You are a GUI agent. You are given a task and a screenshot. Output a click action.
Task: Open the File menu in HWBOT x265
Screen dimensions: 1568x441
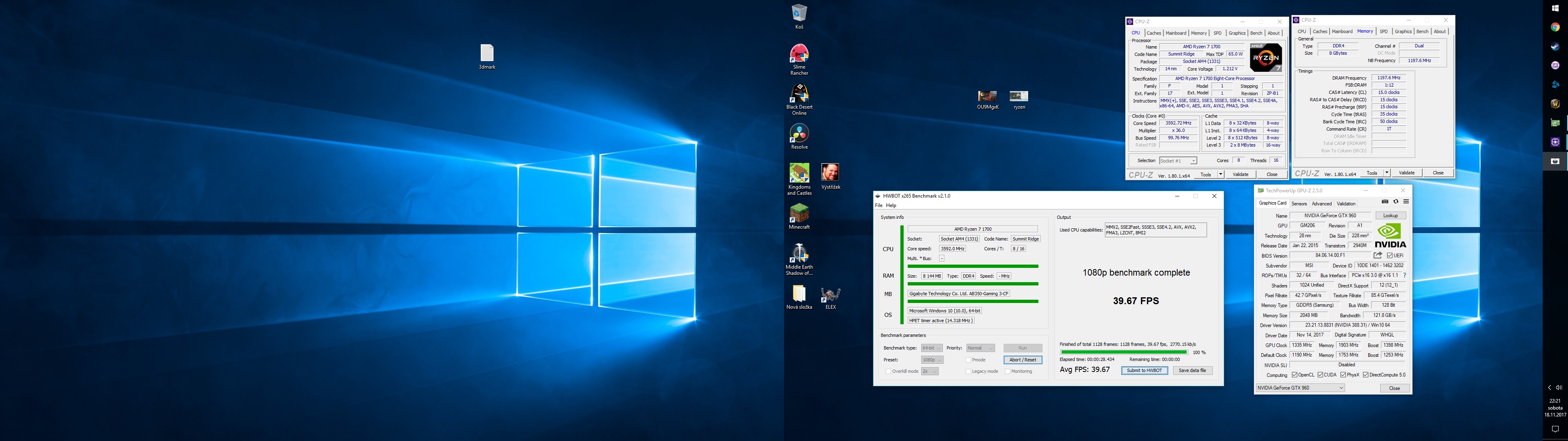[878, 205]
